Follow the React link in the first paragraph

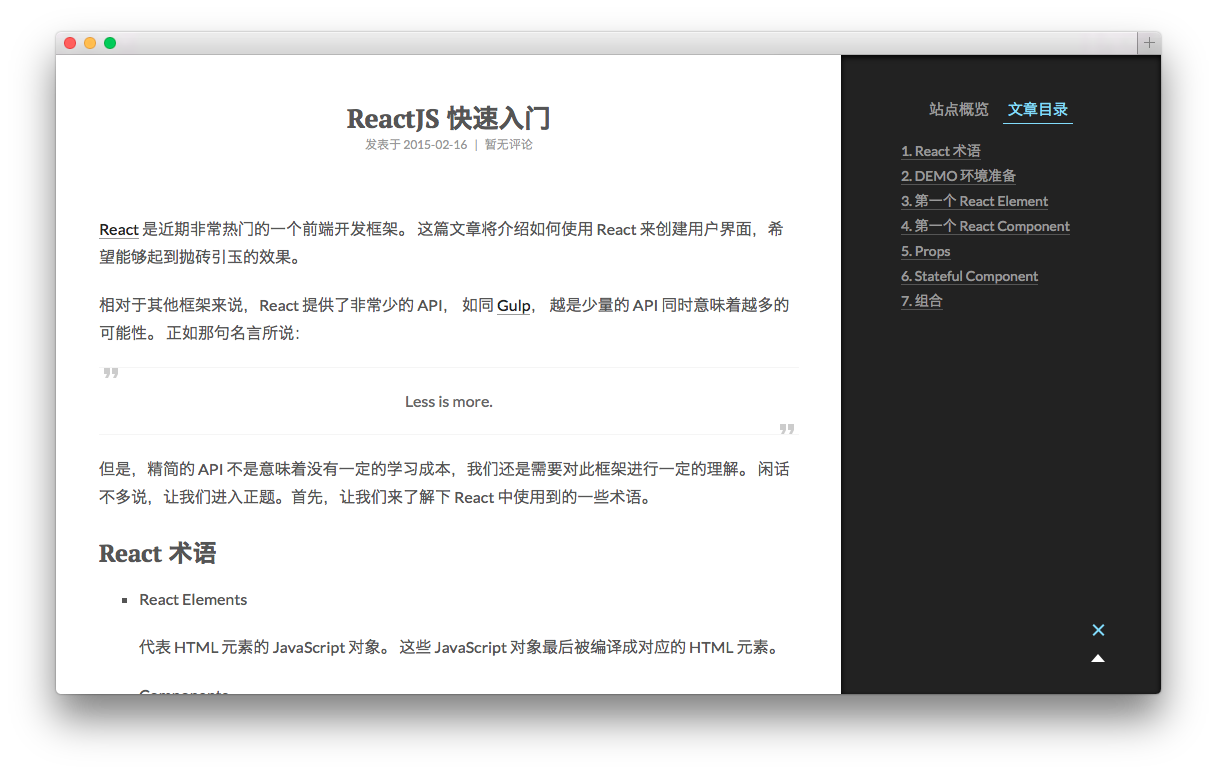[119, 230]
